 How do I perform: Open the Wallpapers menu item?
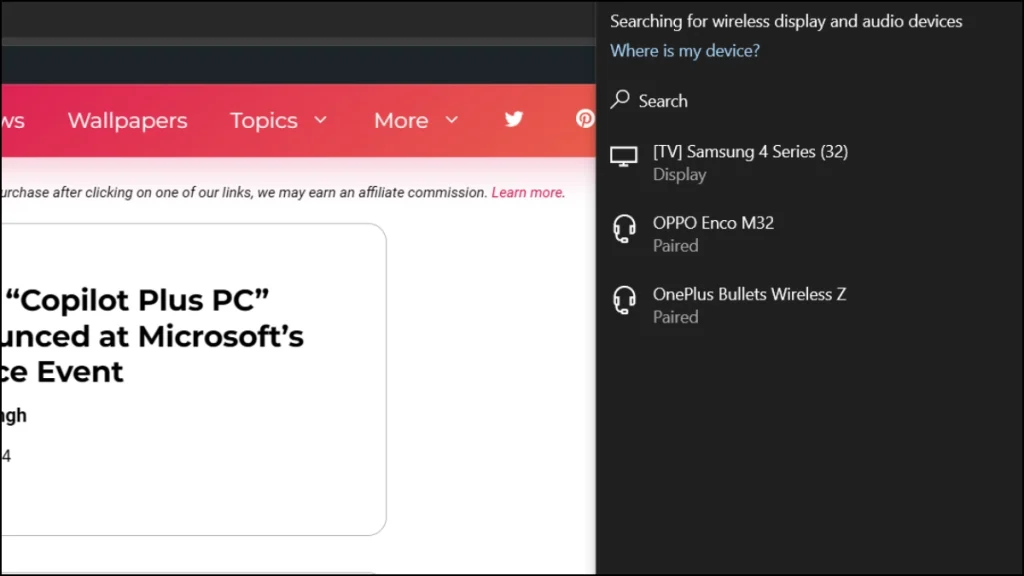click(x=127, y=120)
